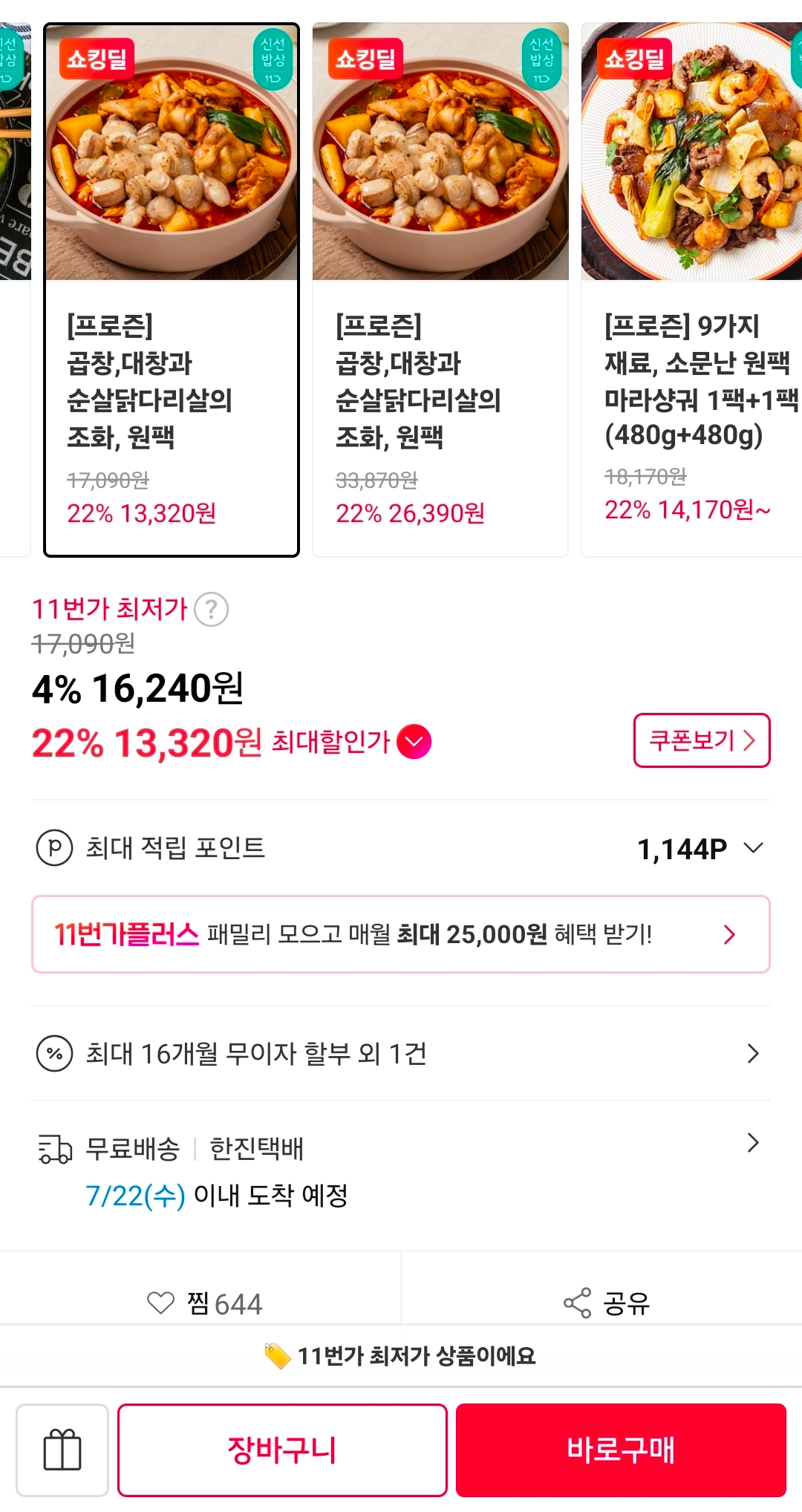Select the 13,320원 원팩 product option card
The height and width of the screenshot is (1512, 802).
coord(172,290)
